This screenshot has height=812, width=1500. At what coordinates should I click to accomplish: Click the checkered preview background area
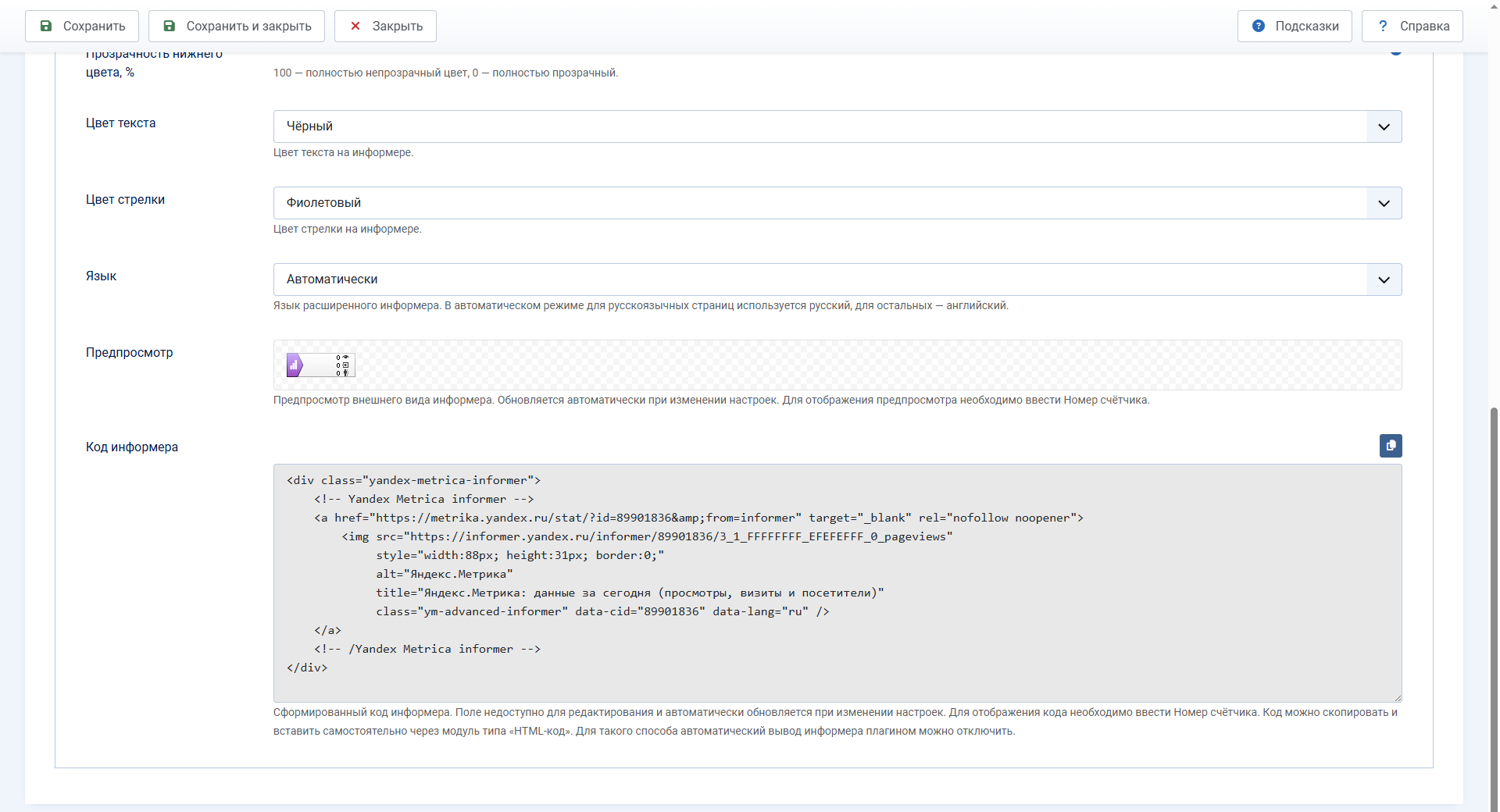coord(875,365)
